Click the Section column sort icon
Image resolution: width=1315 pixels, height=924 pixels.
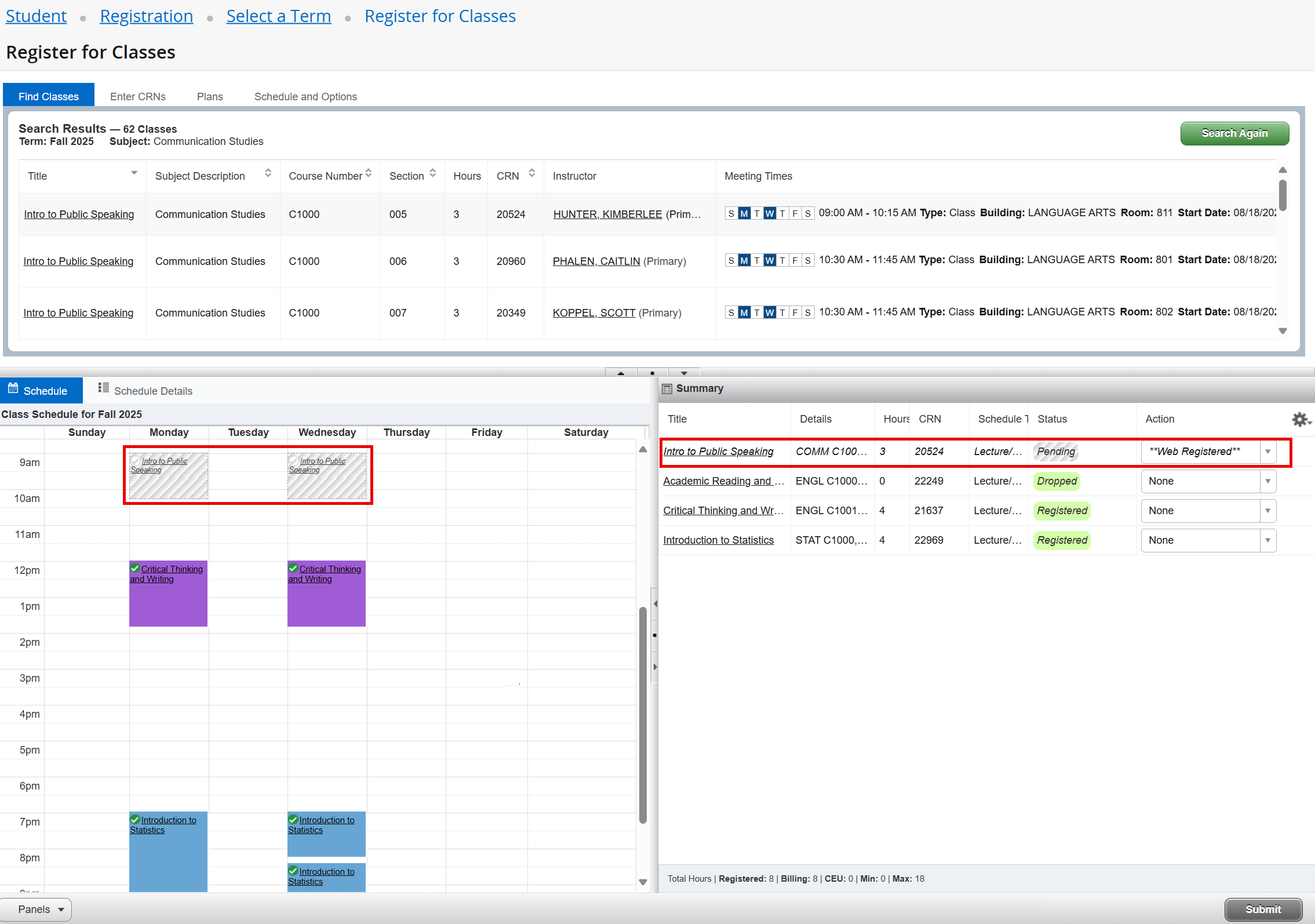(x=432, y=173)
